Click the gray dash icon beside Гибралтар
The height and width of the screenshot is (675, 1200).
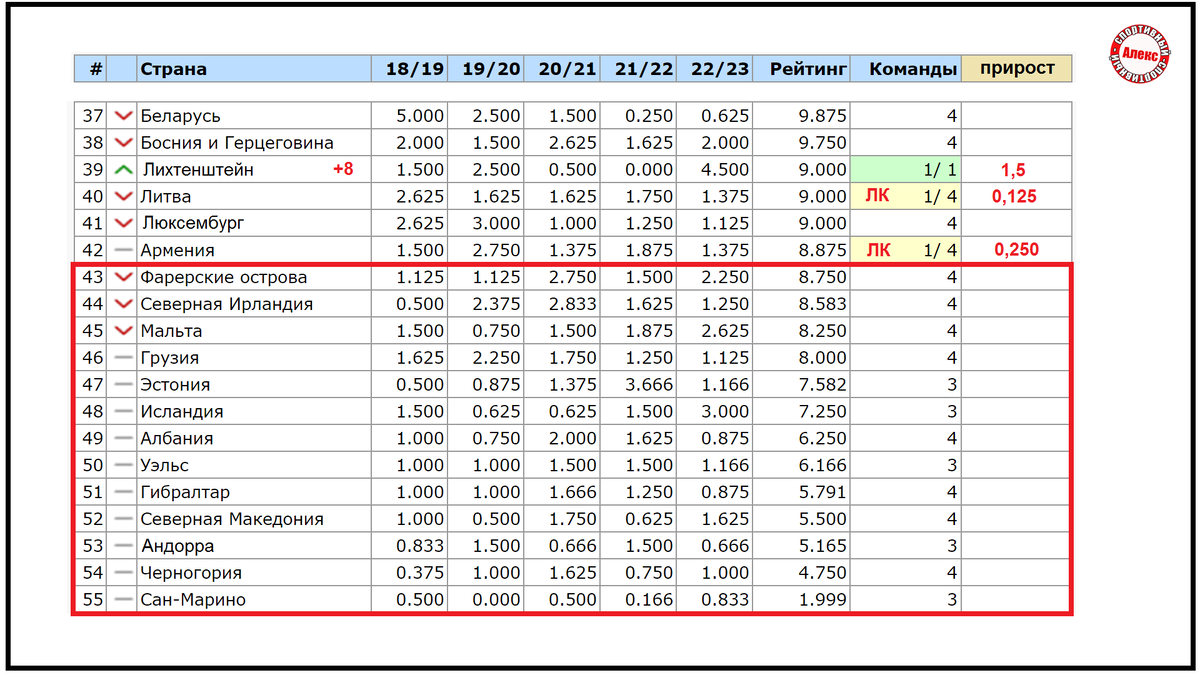click(124, 492)
